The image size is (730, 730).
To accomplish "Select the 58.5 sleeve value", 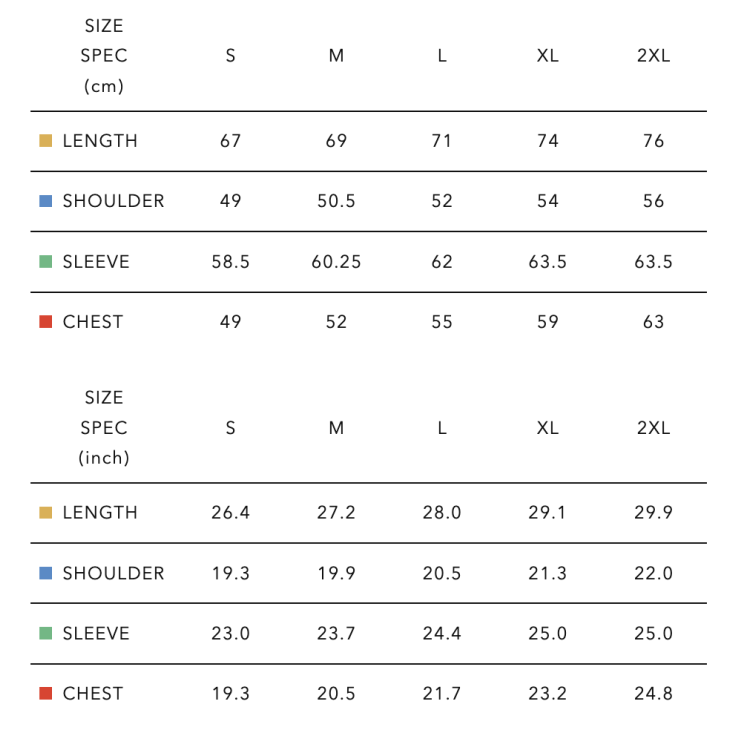I will (x=230, y=262).
